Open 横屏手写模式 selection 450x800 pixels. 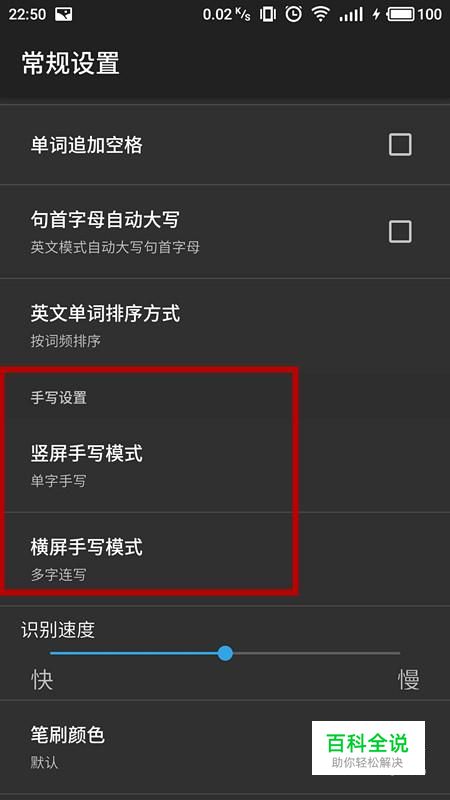(225, 559)
